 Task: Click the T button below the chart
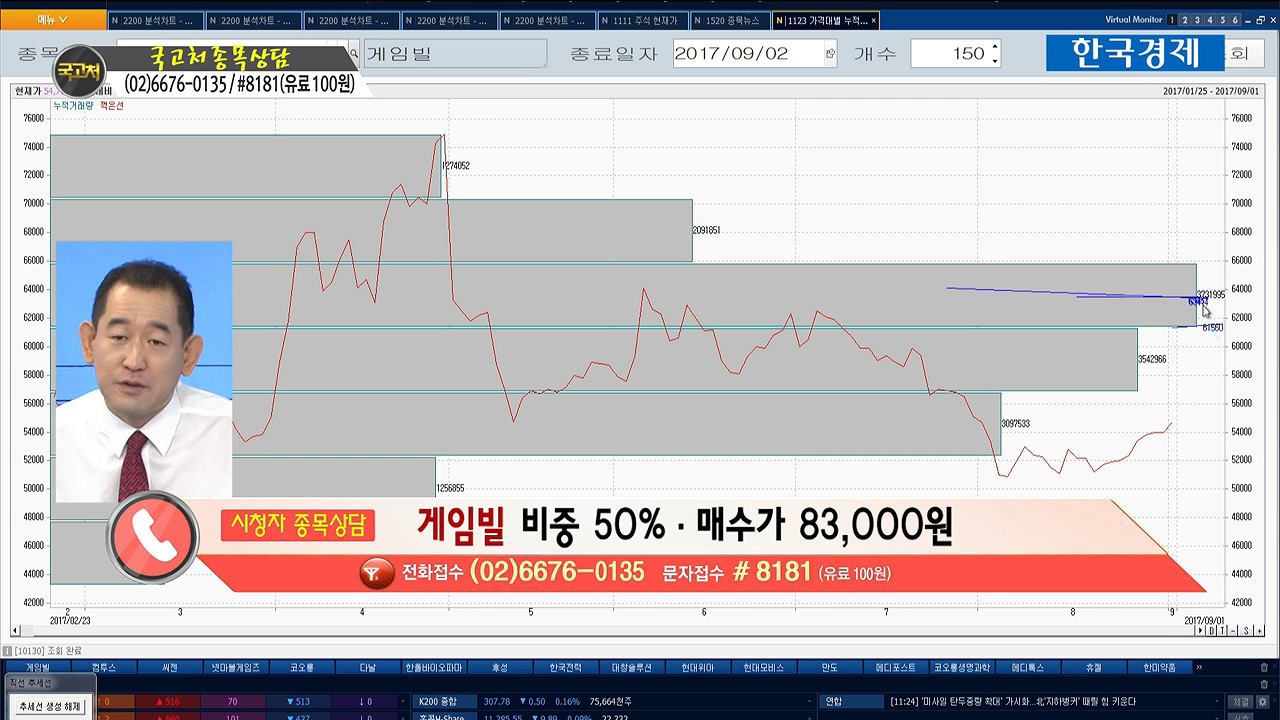pos(1222,631)
